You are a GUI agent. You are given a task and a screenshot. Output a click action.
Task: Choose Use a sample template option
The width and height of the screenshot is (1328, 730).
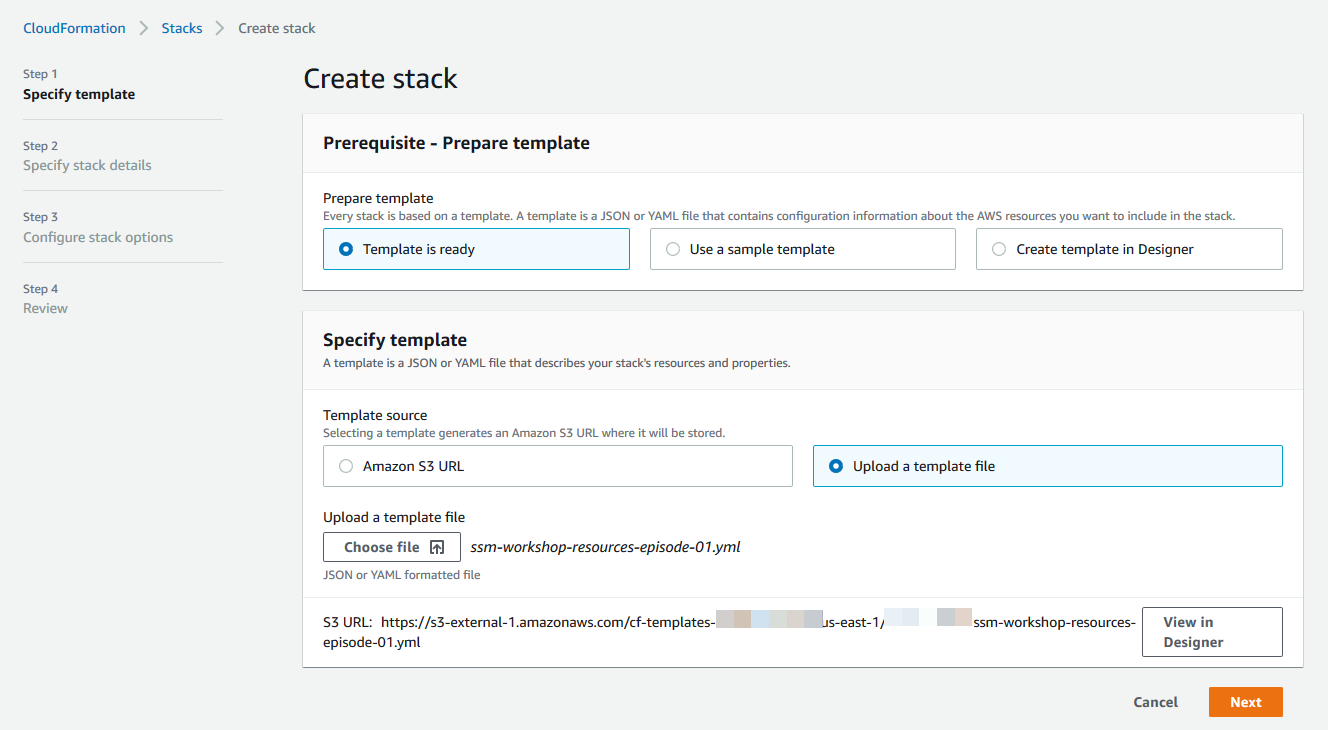tap(803, 249)
